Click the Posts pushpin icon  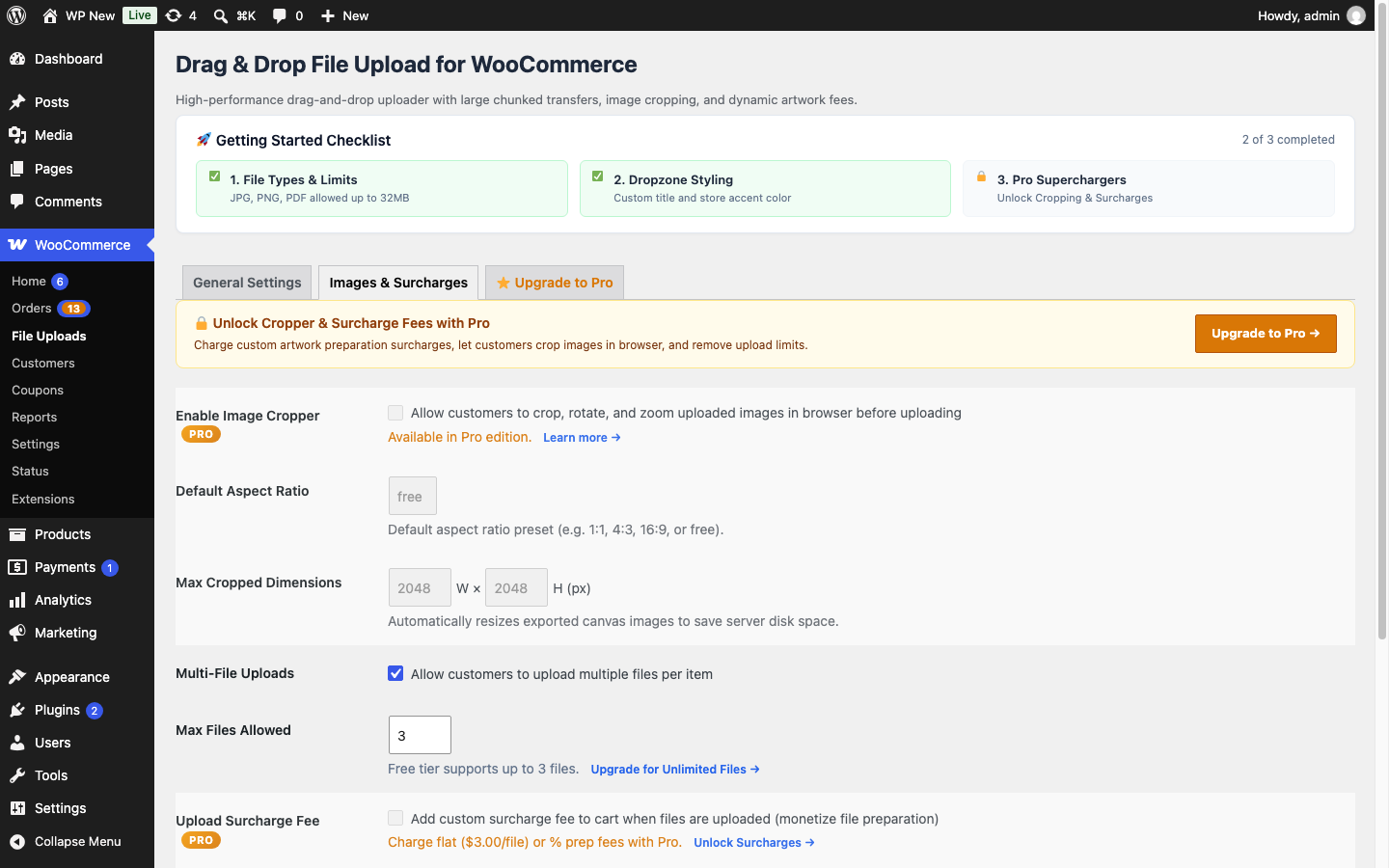coord(17,102)
